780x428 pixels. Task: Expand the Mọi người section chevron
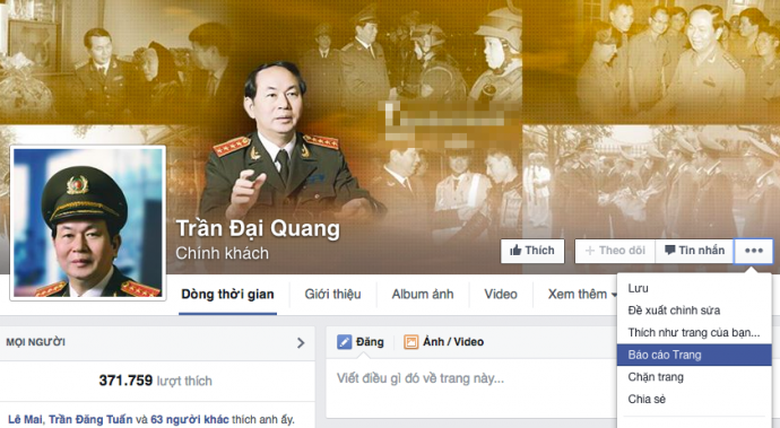point(300,342)
